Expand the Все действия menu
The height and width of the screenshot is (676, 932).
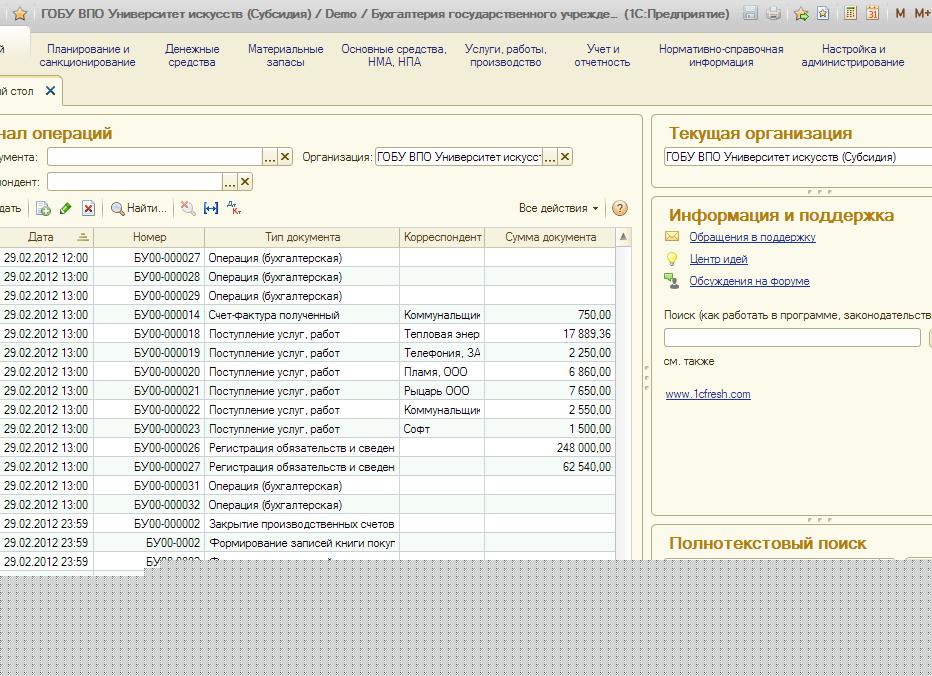coord(558,208)
